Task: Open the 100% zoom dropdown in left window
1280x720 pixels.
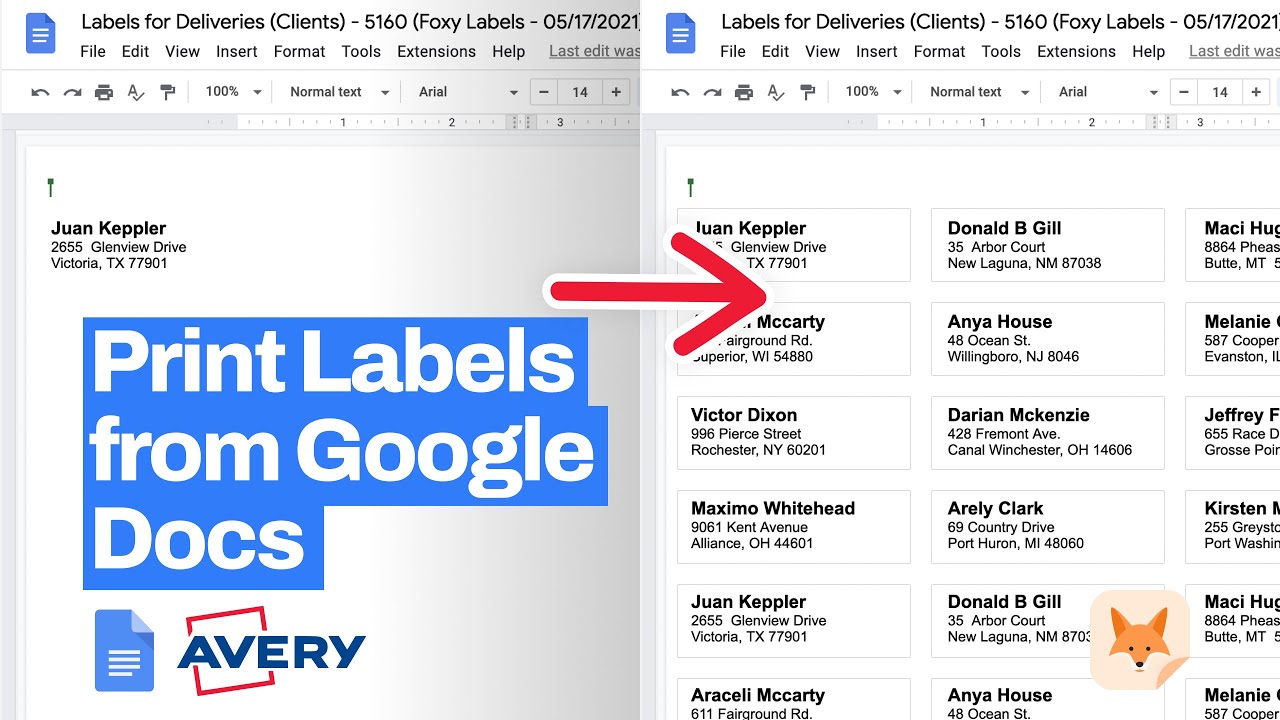Action: pos(233,92)
